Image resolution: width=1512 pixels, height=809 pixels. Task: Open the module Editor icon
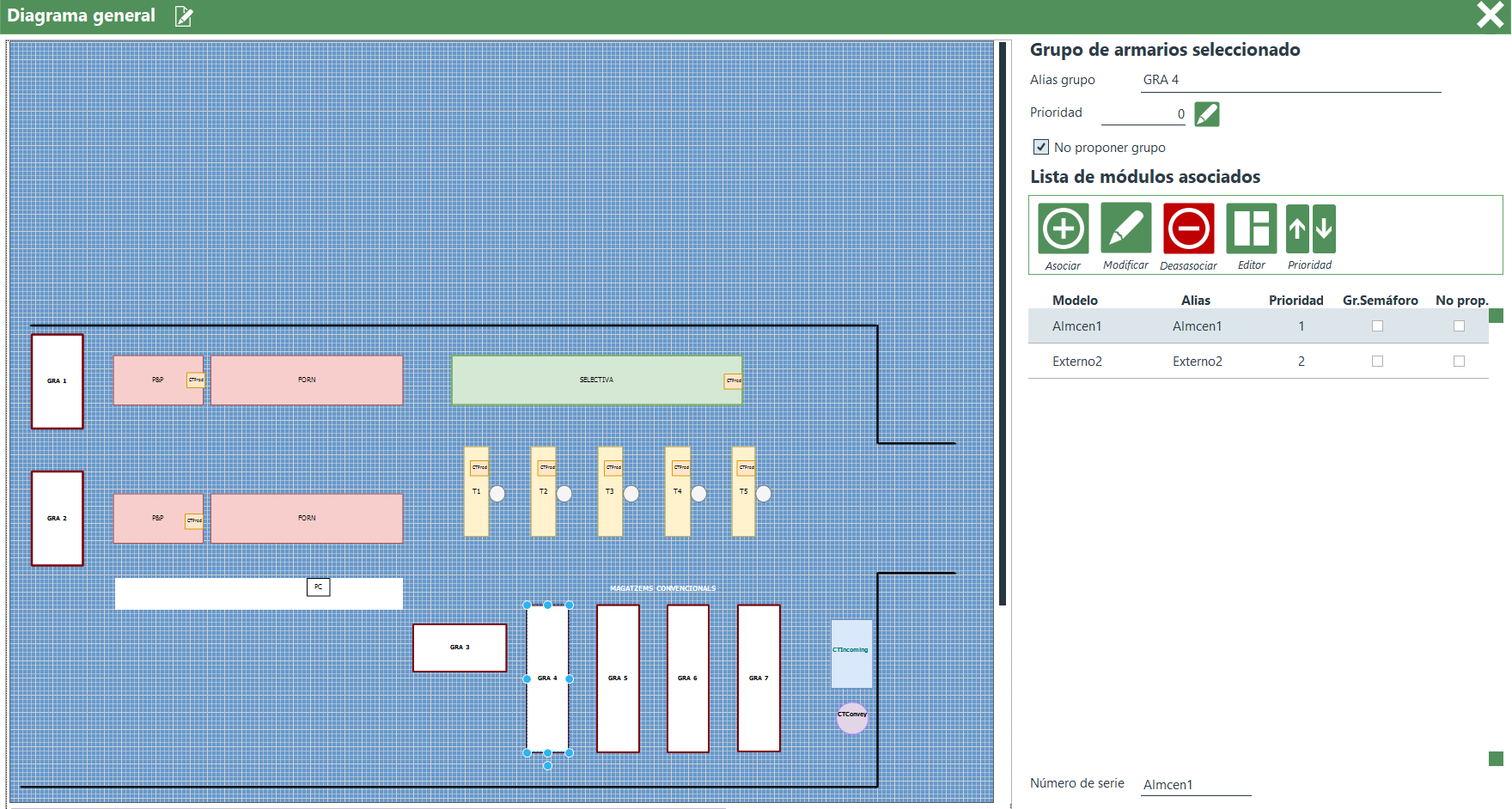pos(1251,228)
